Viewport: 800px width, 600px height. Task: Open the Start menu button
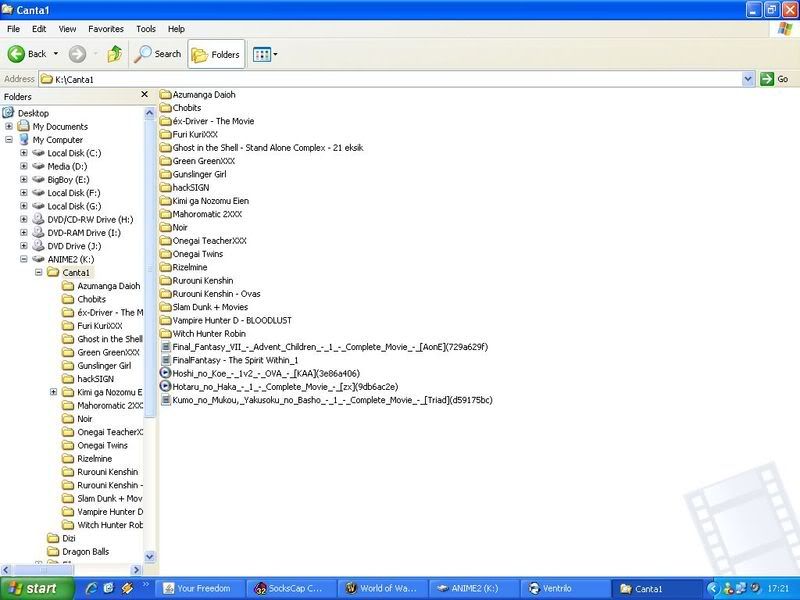click(37, 588)
